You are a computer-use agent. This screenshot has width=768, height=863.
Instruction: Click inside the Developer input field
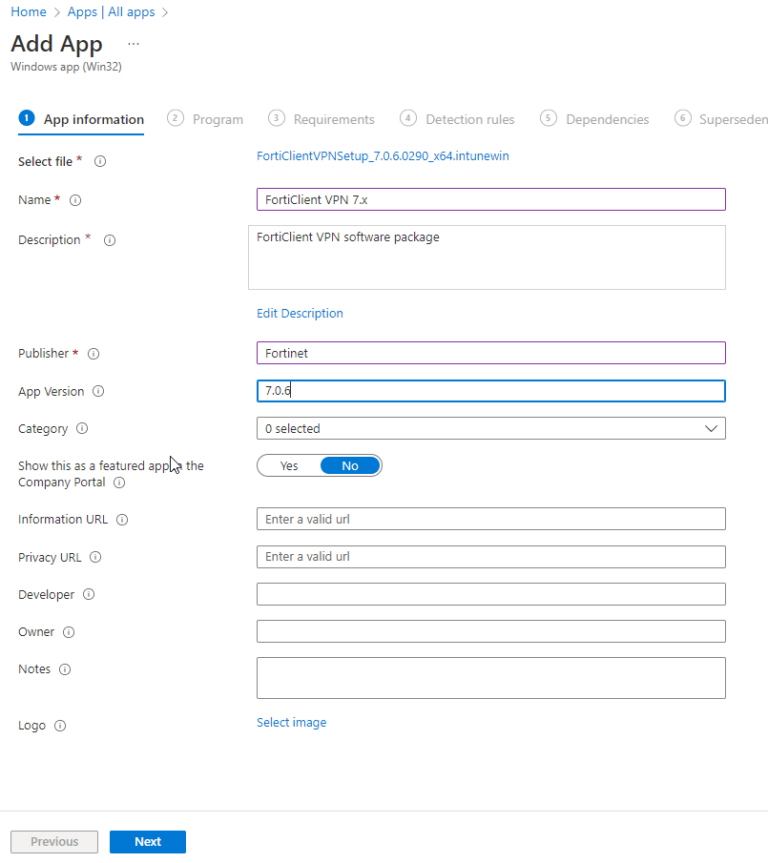[x=490, y=594]
